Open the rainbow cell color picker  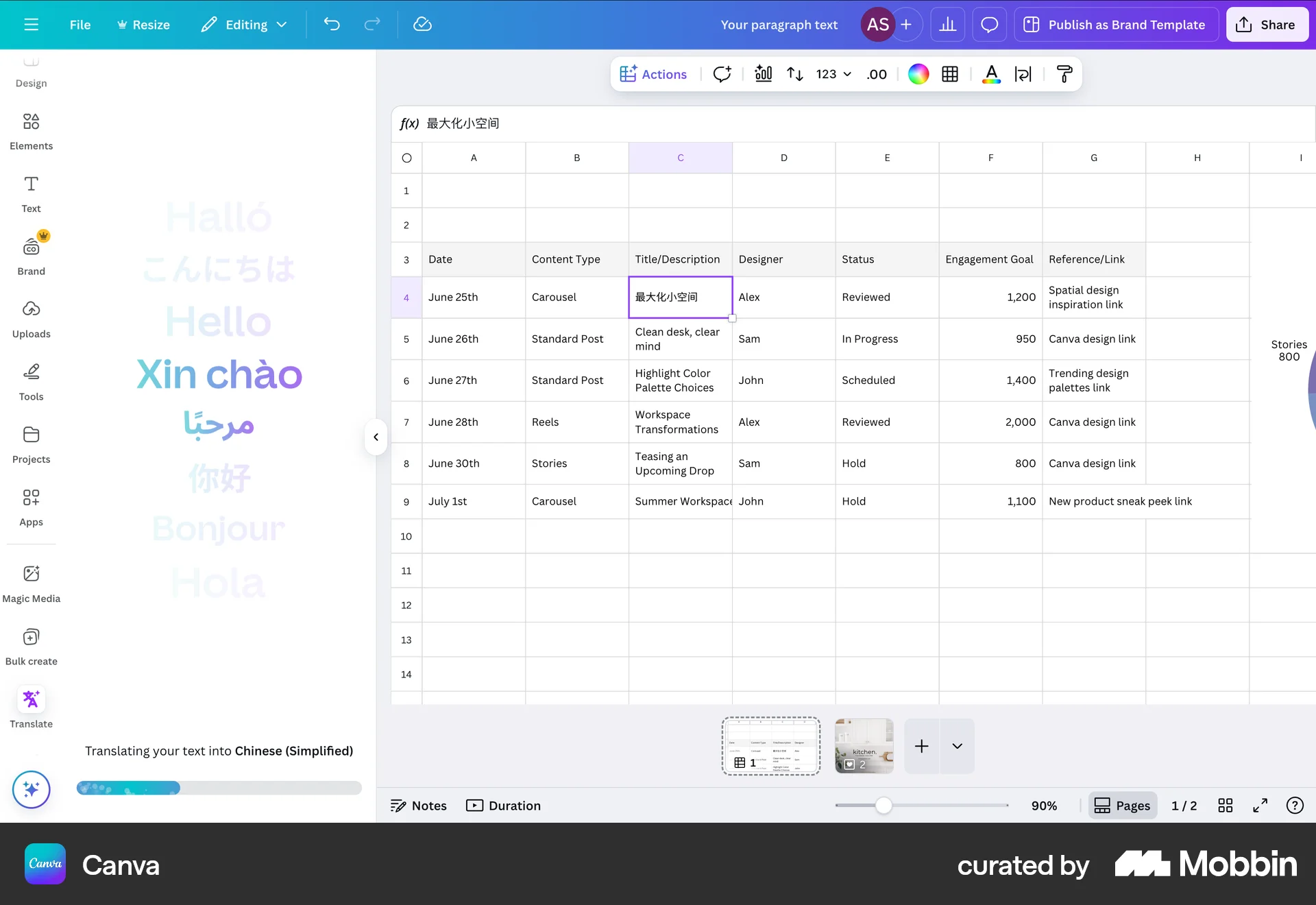coord(918,74)
